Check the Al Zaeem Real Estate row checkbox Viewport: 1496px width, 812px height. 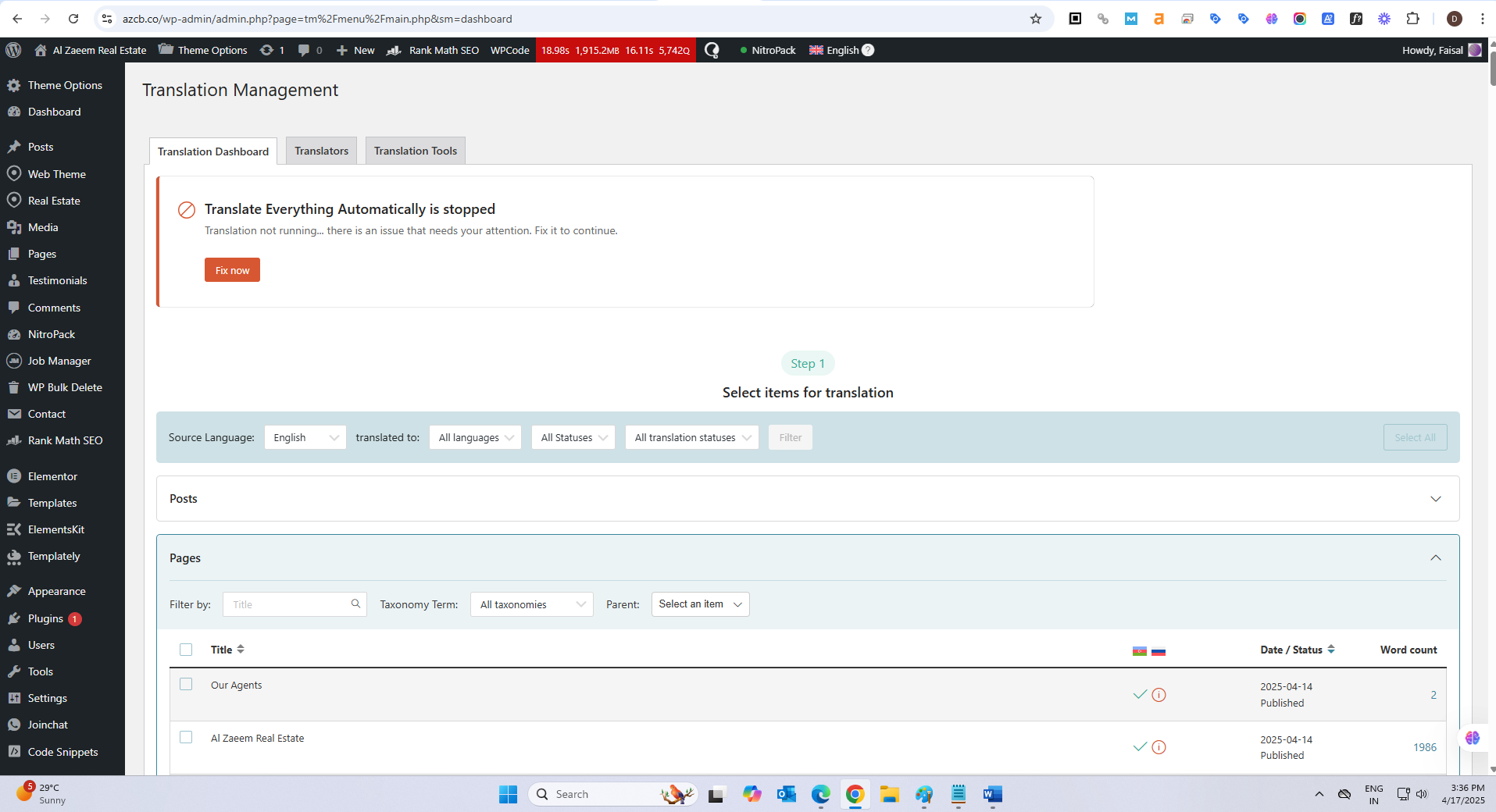pos(186,737)
